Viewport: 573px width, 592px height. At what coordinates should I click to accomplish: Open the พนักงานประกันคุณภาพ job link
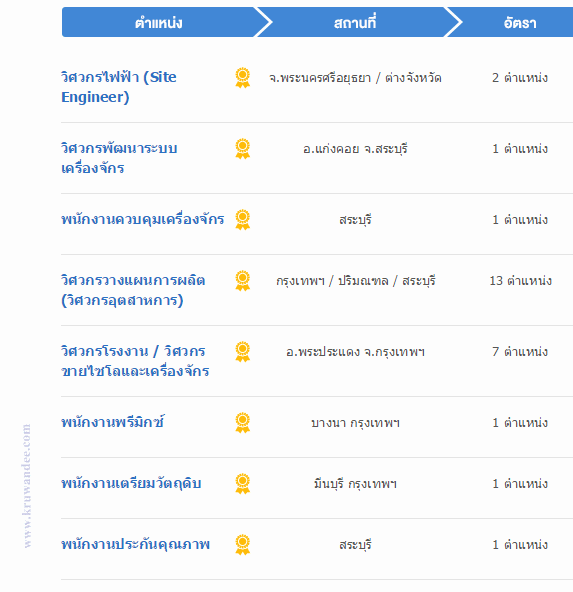point(136,544)
